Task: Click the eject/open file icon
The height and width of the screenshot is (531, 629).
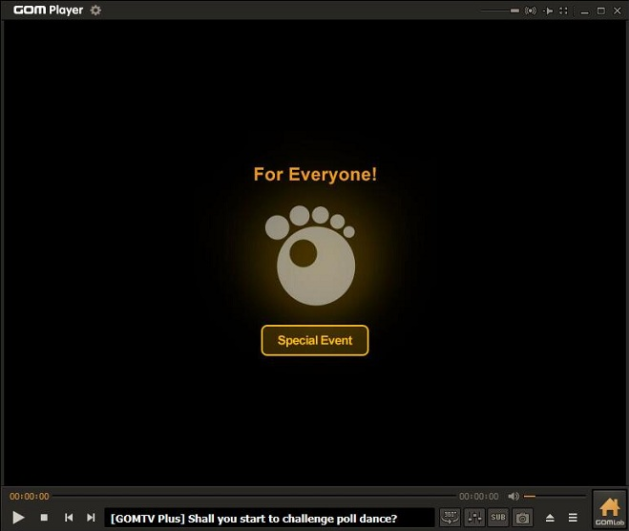Action: (x=550, y=517)
